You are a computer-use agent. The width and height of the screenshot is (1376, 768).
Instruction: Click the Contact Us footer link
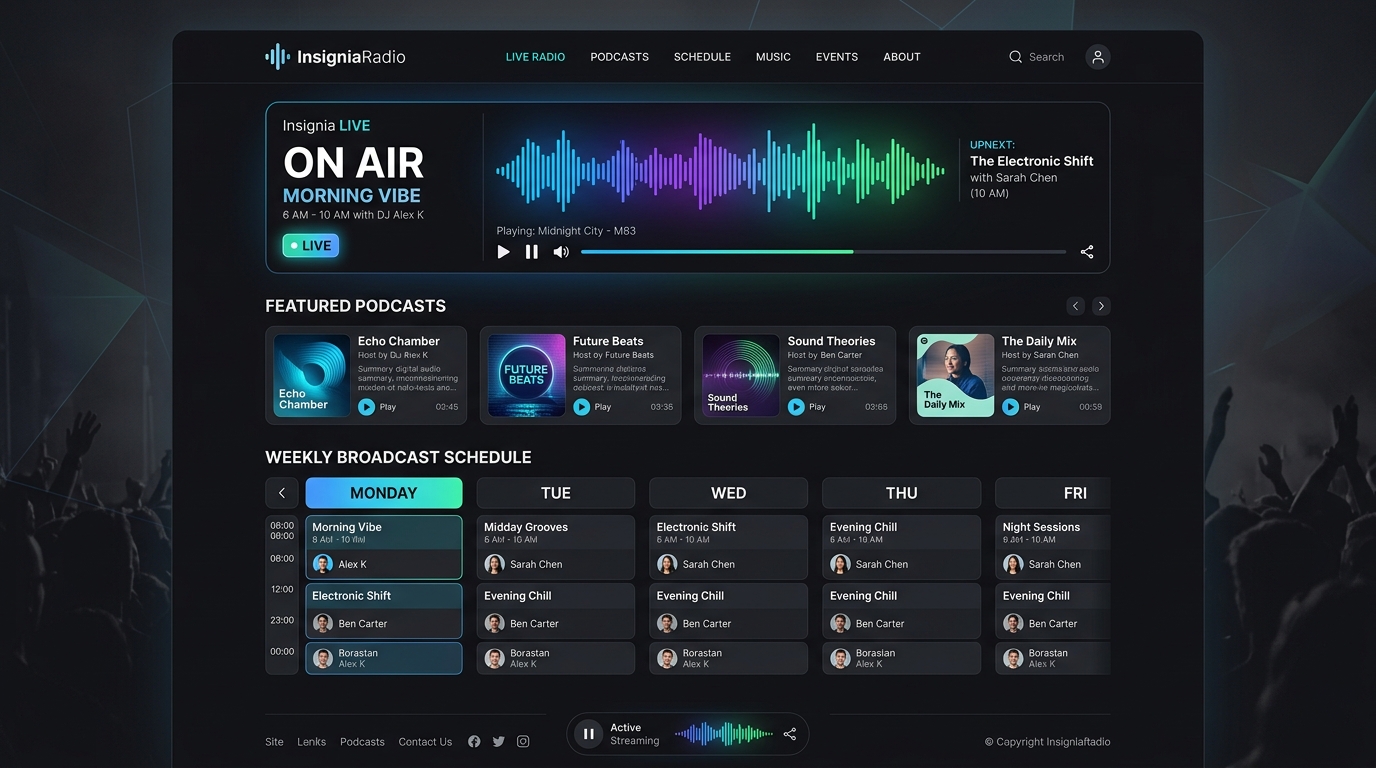coord(425,742)
